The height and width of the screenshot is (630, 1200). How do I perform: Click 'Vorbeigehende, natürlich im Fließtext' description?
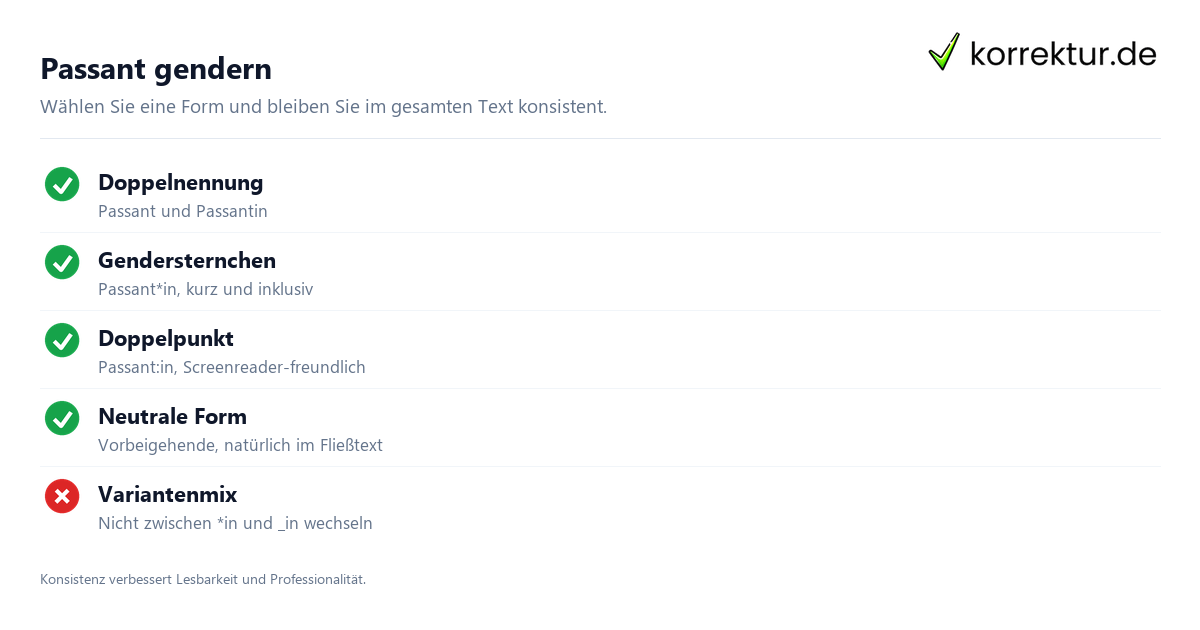click(240, 445)
